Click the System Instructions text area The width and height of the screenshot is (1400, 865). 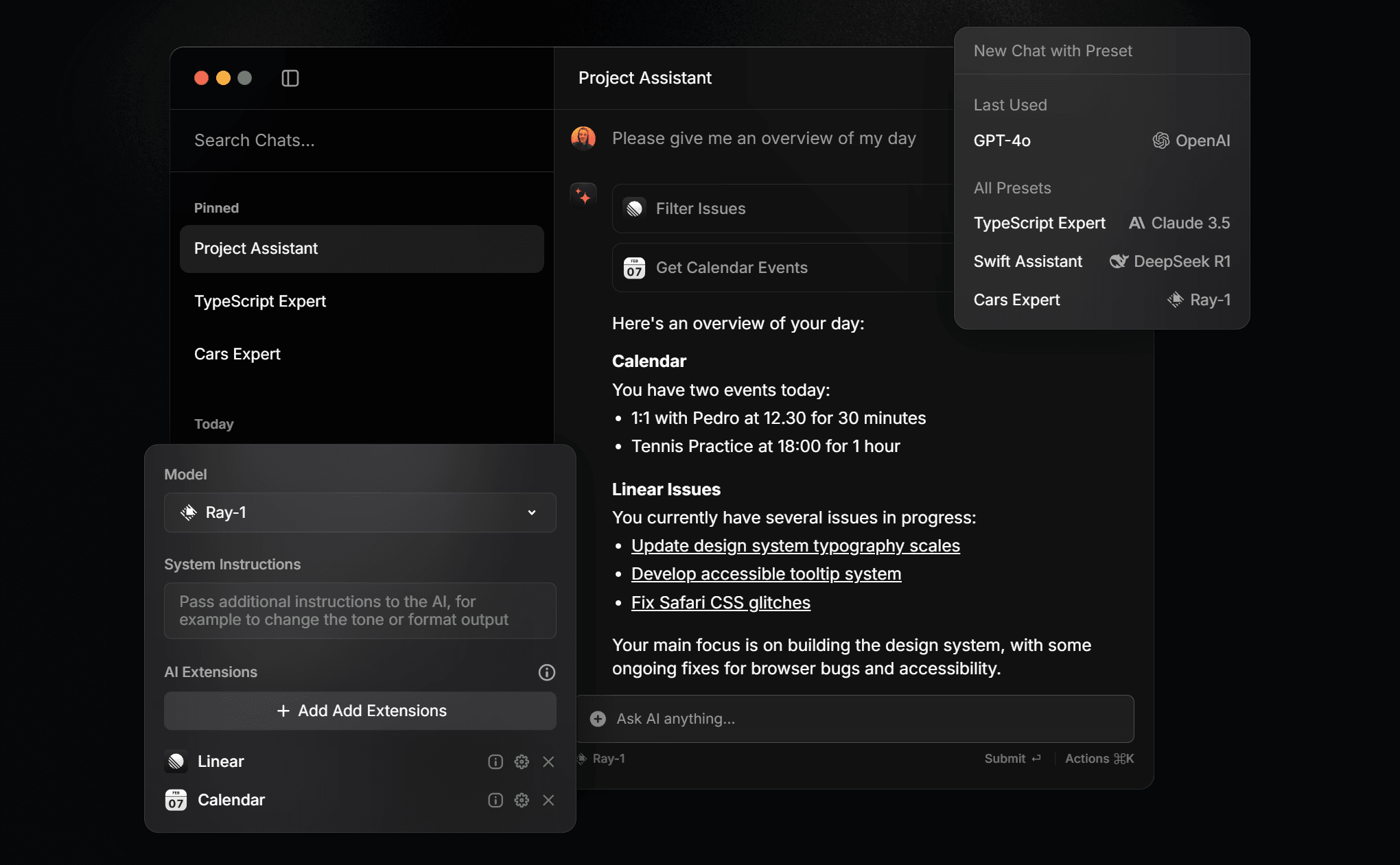(x=360, y=611)
